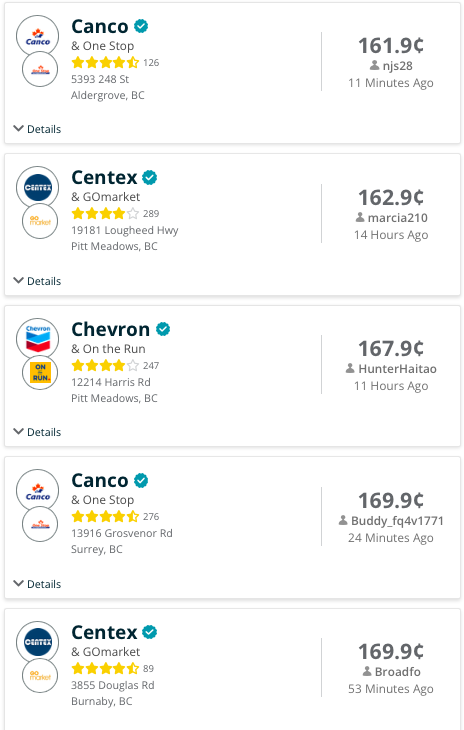Click the Canco logo for Surrey station

(38, 491)
